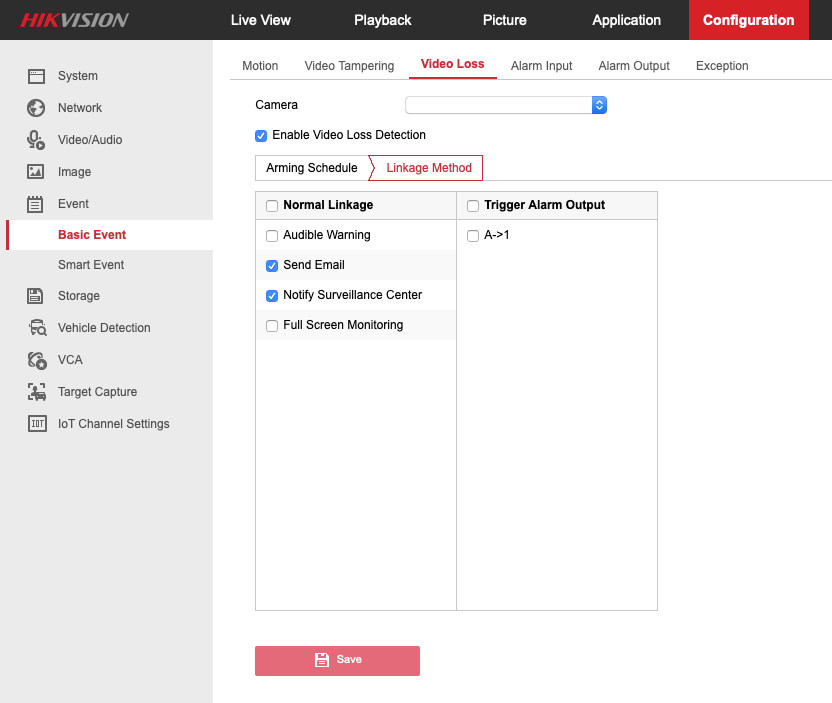
Task: Open the Playback top menu
Action: pyautogui.click(x=382, y=20)
